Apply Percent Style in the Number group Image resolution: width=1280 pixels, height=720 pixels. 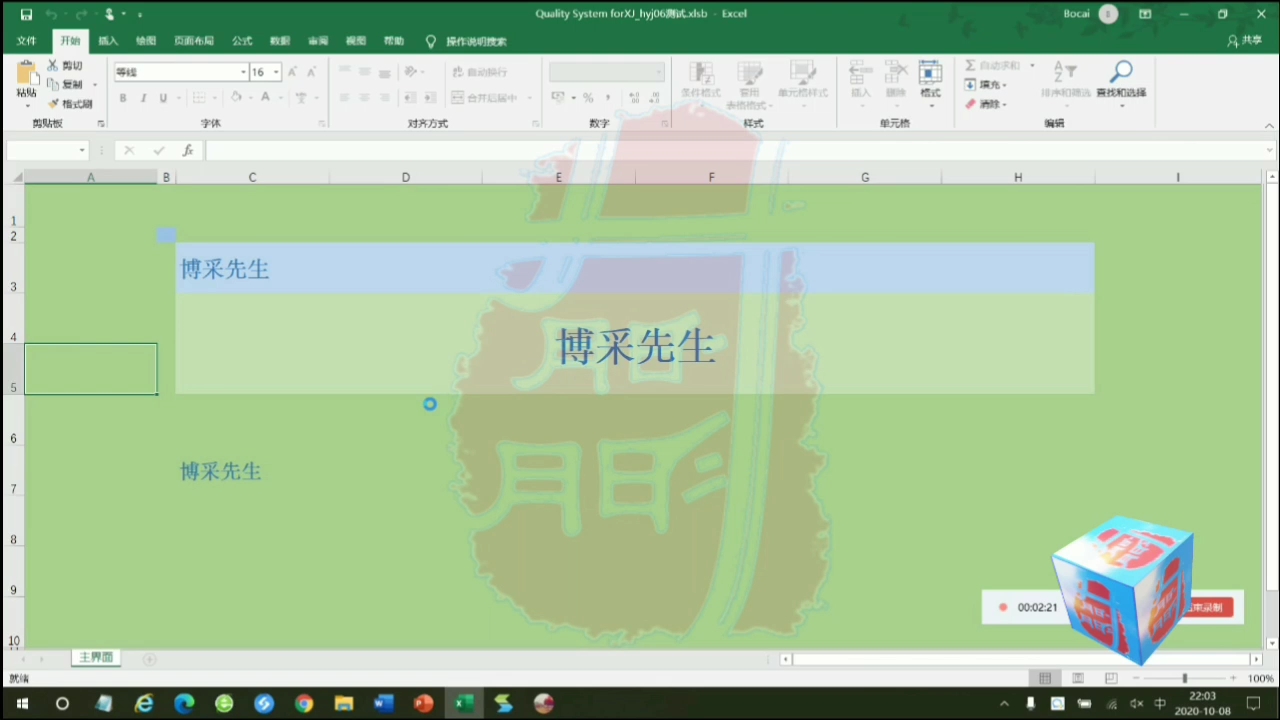coord(586,98)
